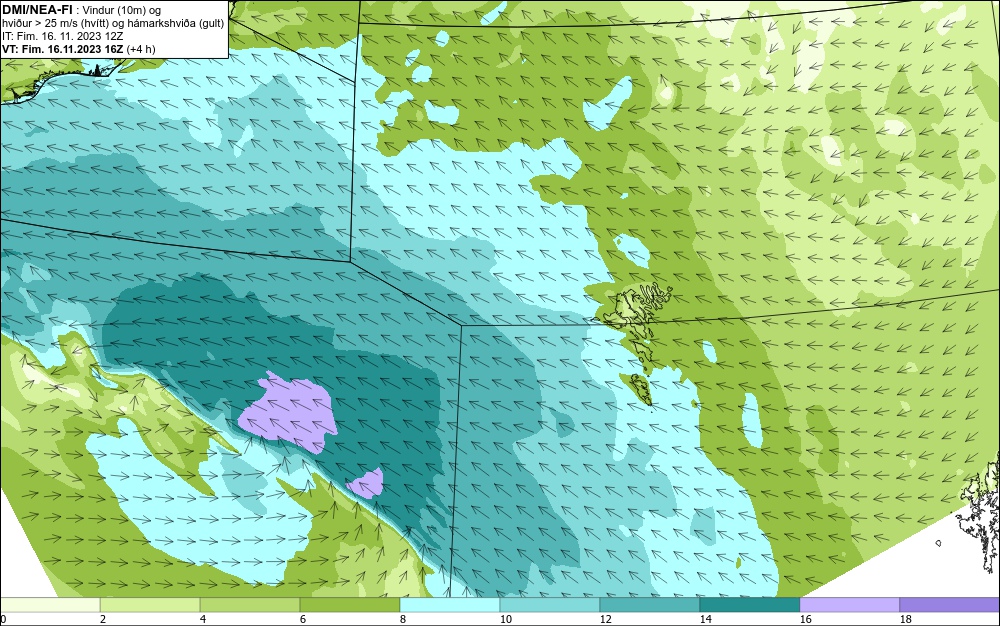Select the 14–16 m/s dark teal swatch
Image resolution: width=1000 pixels, height=626 pixels.
[749, 604]
